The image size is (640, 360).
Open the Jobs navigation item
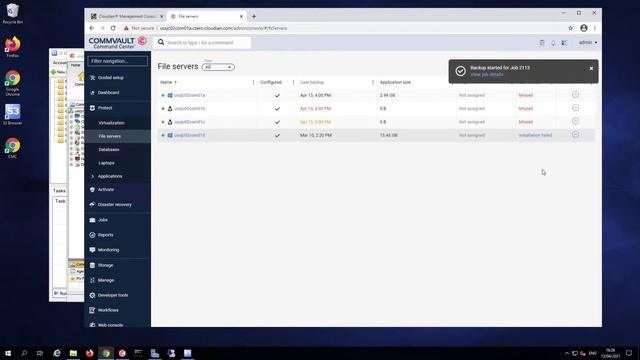click(x=102, y=220)
